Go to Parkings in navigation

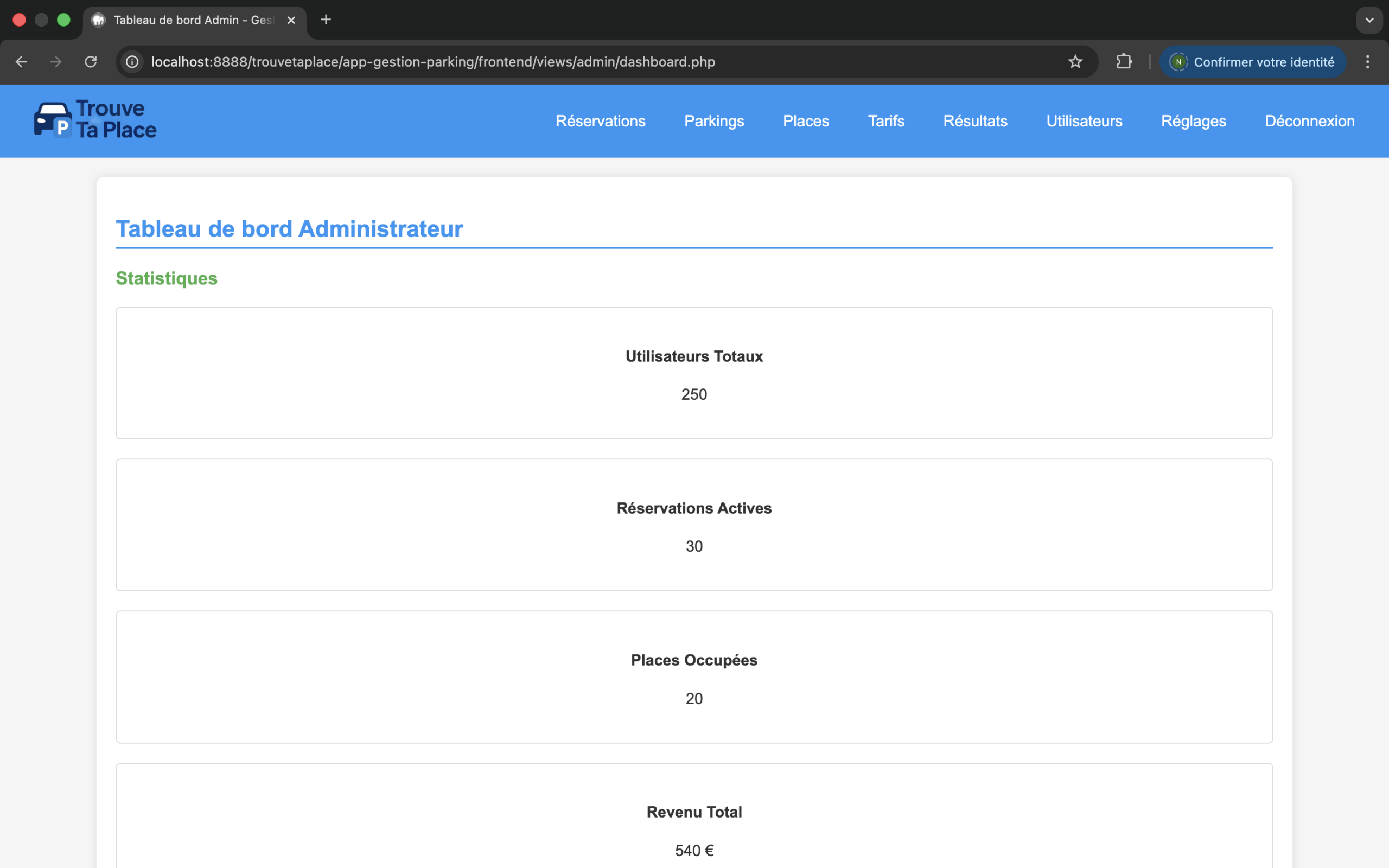(714, 121)
